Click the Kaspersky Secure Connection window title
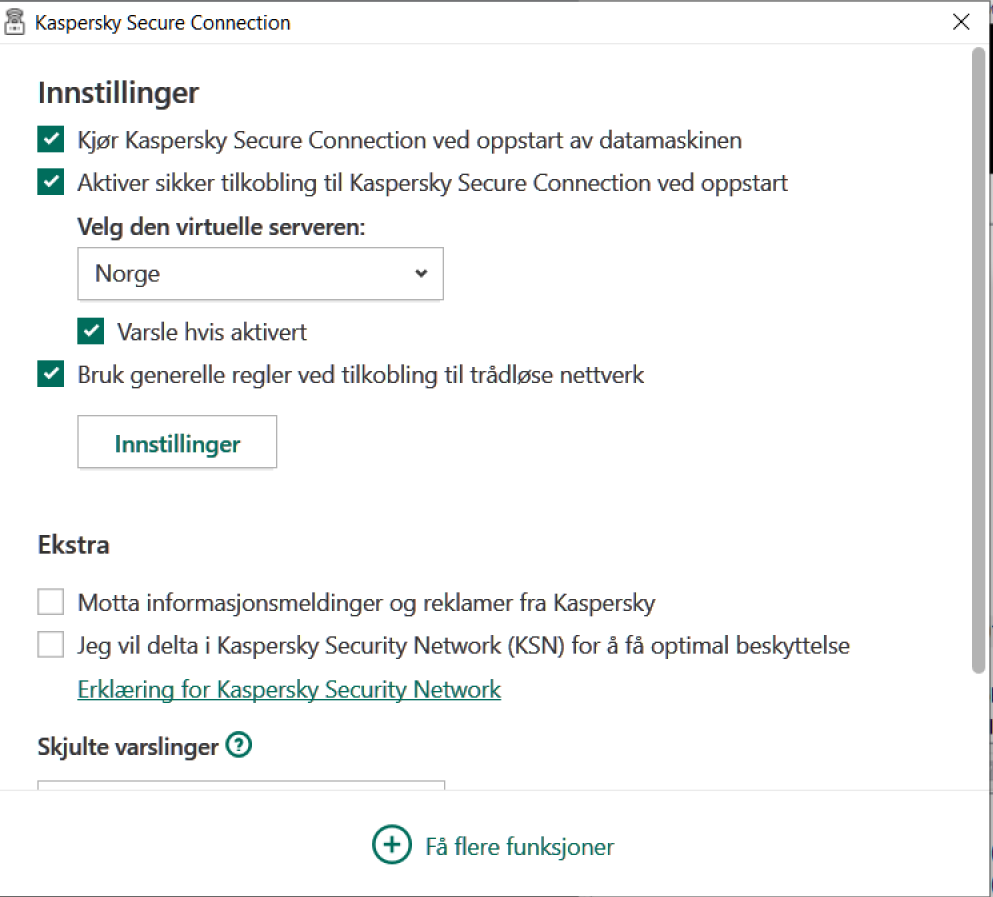Image resolution: width=993 pixels, height=897 pixels. (x=162, y=22)
